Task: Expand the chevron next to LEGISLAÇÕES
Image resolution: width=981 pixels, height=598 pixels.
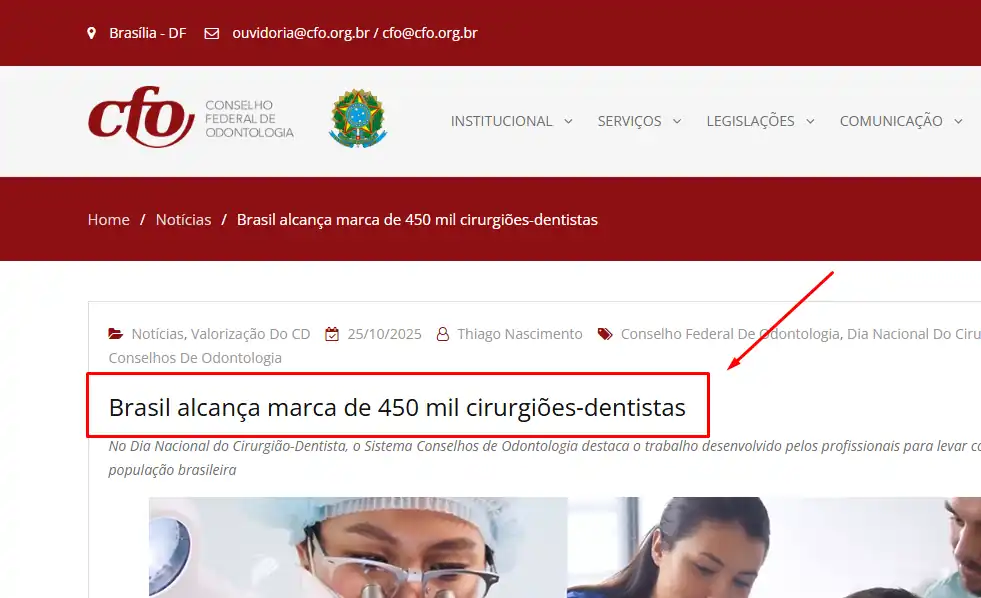Action: [x=810, y=121]
